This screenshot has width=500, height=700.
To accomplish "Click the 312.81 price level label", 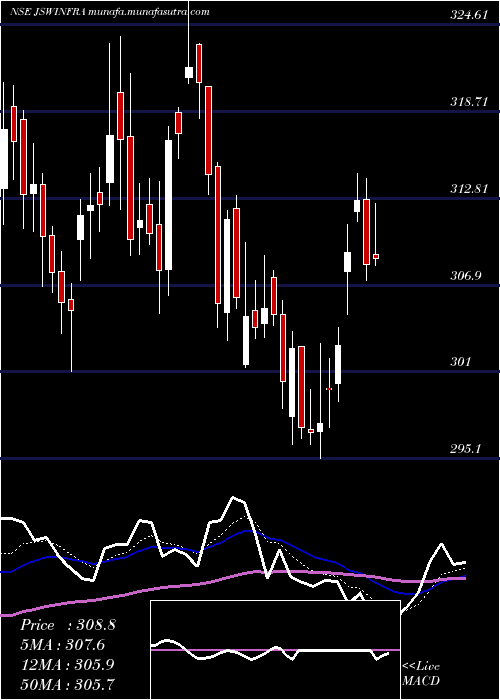I will 467,189.
